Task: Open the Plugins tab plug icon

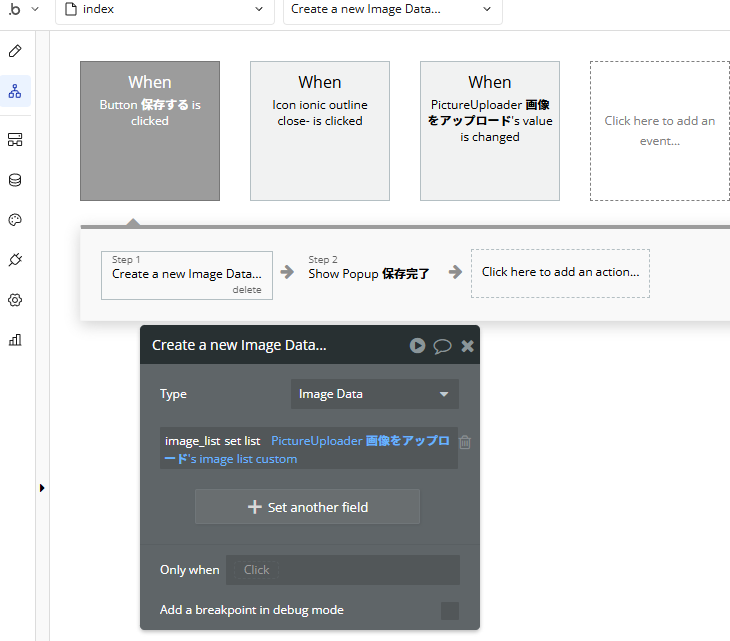Action: coord(15,260)
